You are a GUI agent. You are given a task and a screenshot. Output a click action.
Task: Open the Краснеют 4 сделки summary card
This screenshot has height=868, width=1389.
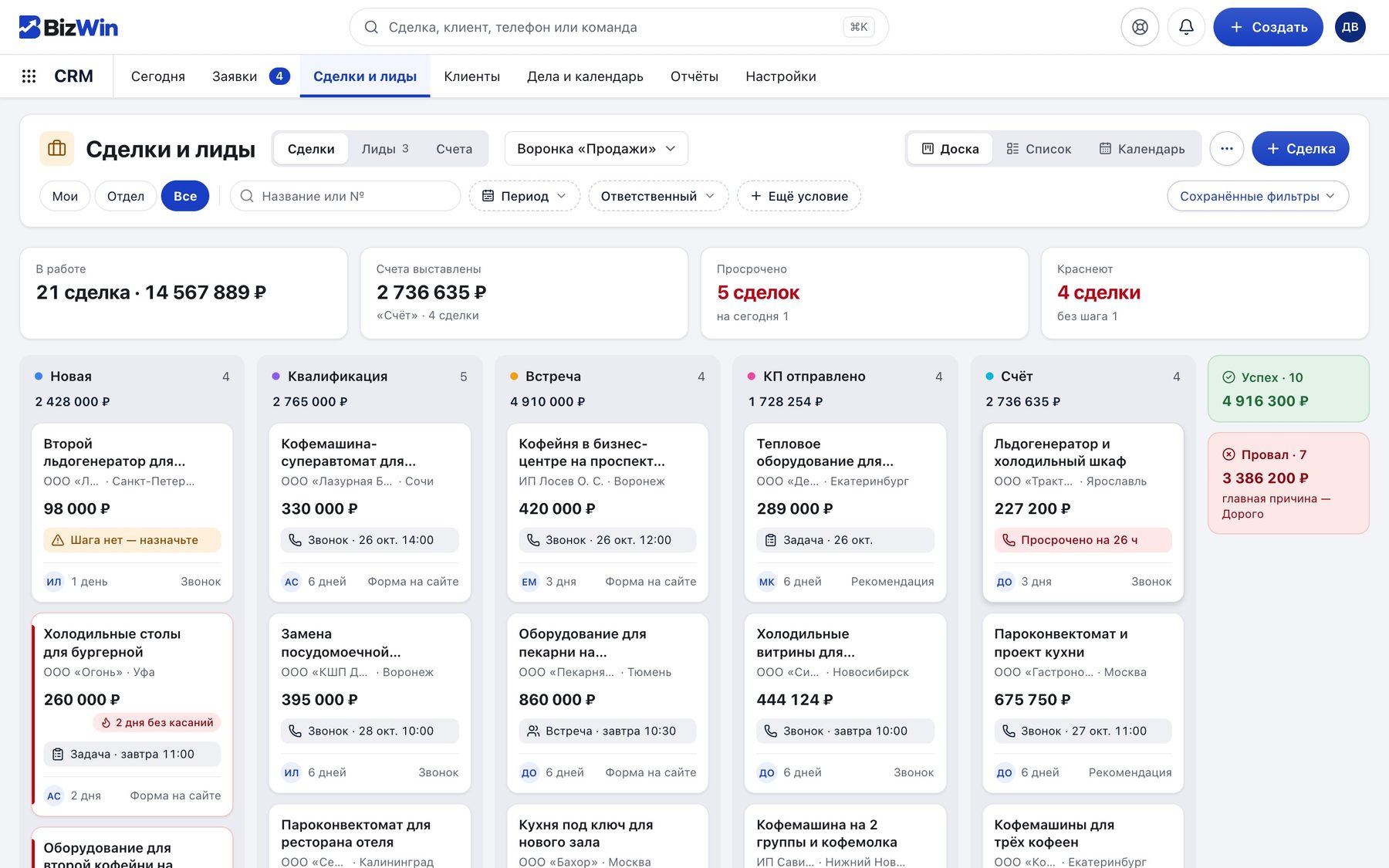[1205, 293]
